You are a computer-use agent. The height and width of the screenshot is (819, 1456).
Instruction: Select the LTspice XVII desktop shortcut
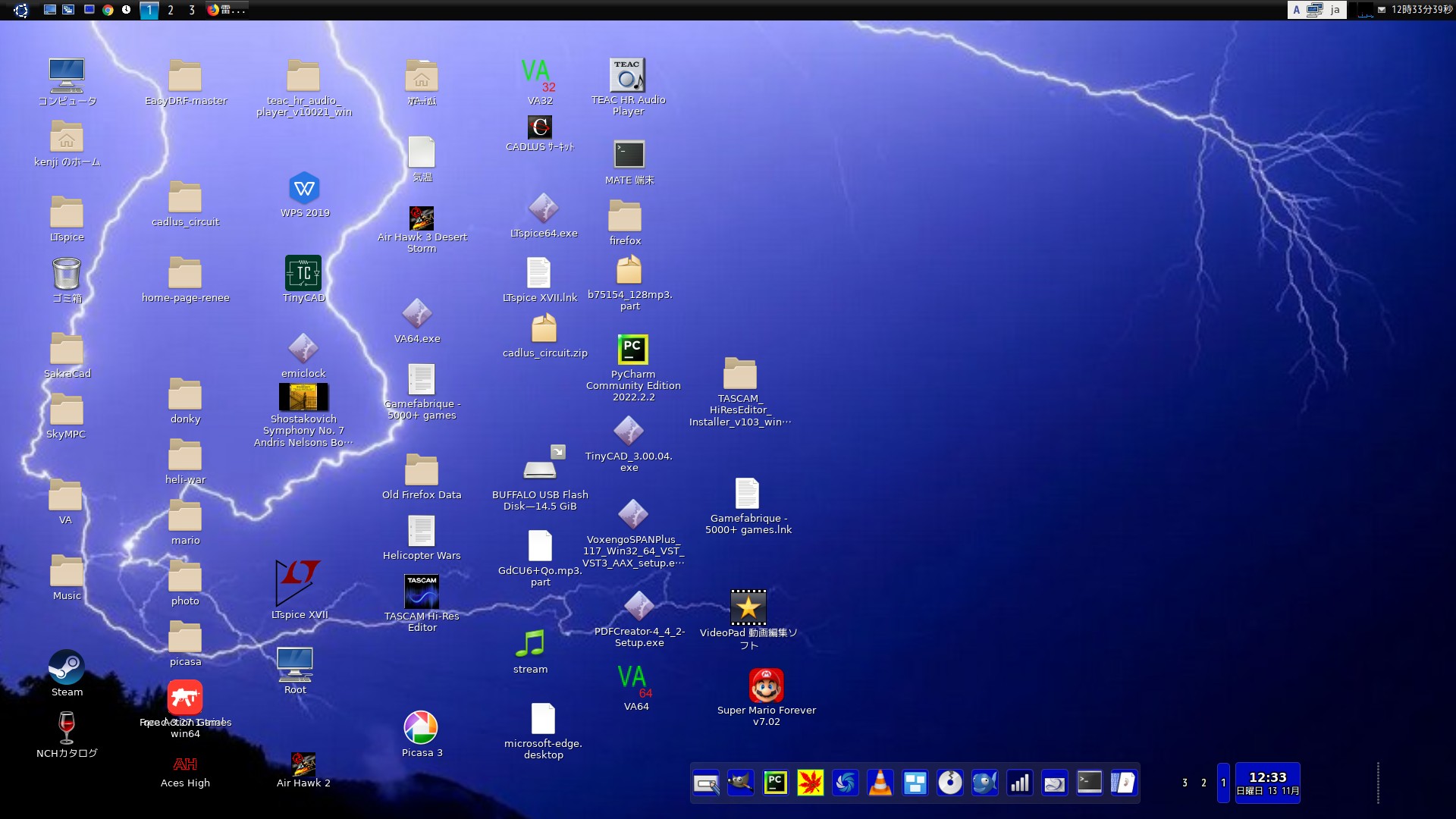tap(298, 583)
